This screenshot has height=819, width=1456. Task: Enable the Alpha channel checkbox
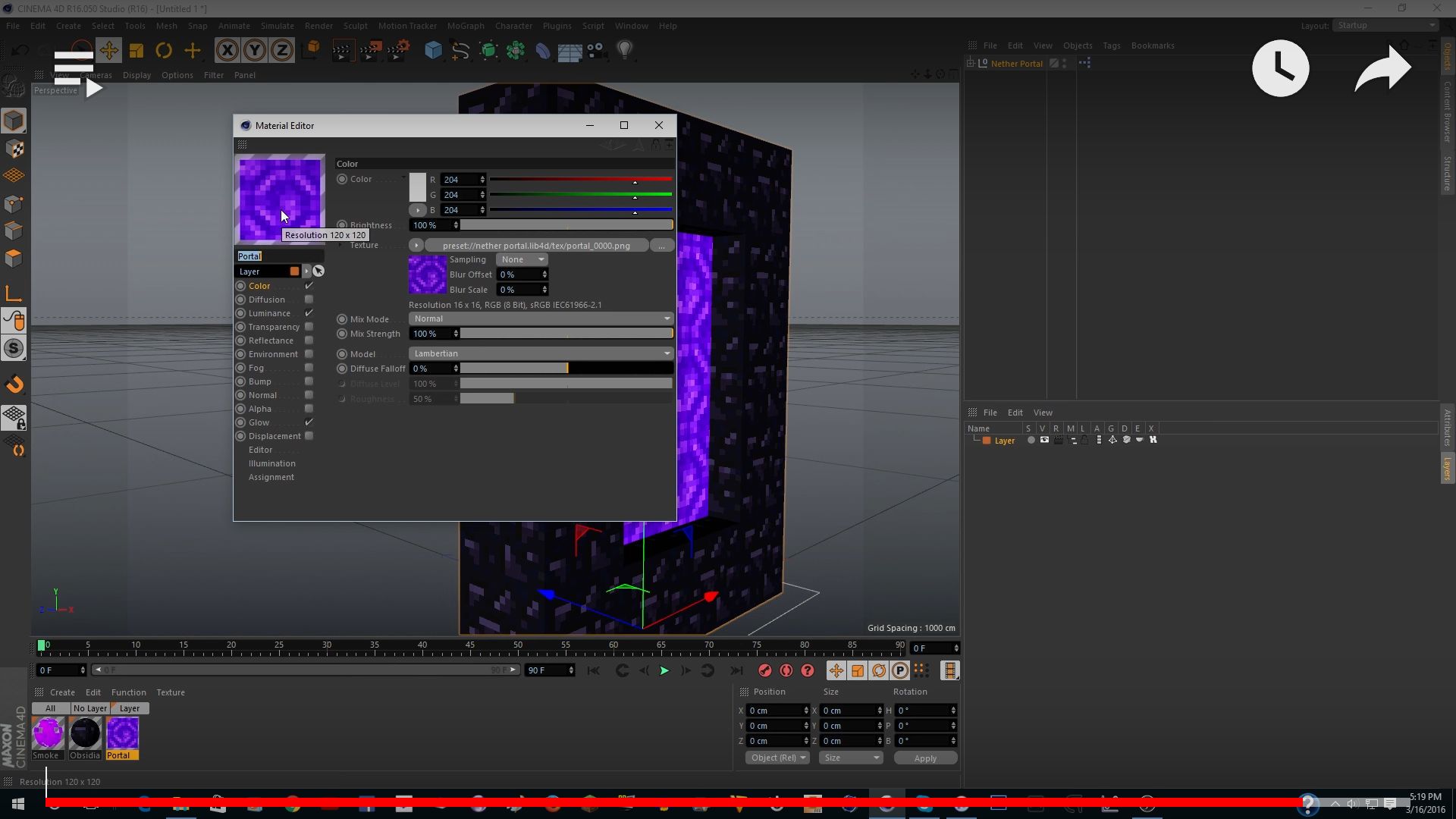pos(309,409)
